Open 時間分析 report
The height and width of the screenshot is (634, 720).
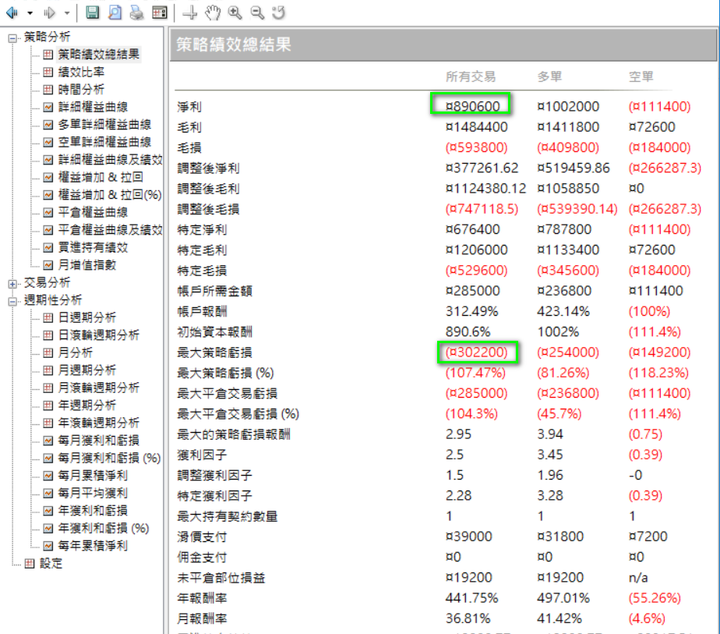(81, 90)
